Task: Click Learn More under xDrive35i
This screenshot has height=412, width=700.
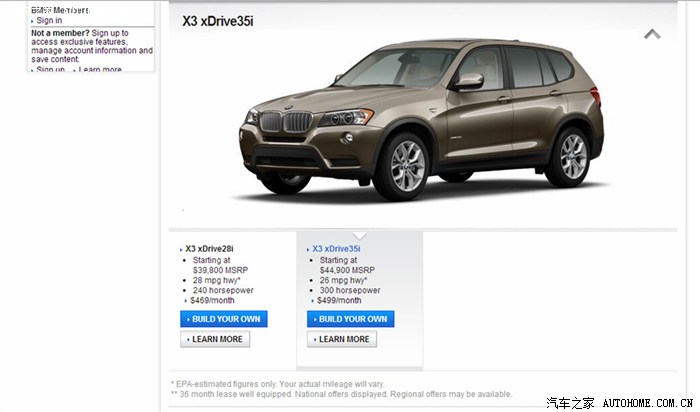Action: (x=342, y=339)
